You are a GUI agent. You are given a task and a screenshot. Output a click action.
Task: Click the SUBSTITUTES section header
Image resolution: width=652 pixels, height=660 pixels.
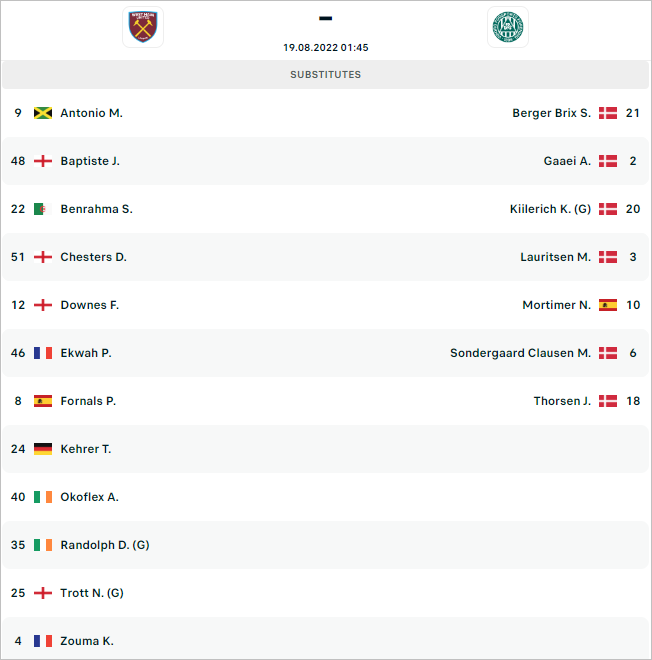coord(325,75)
